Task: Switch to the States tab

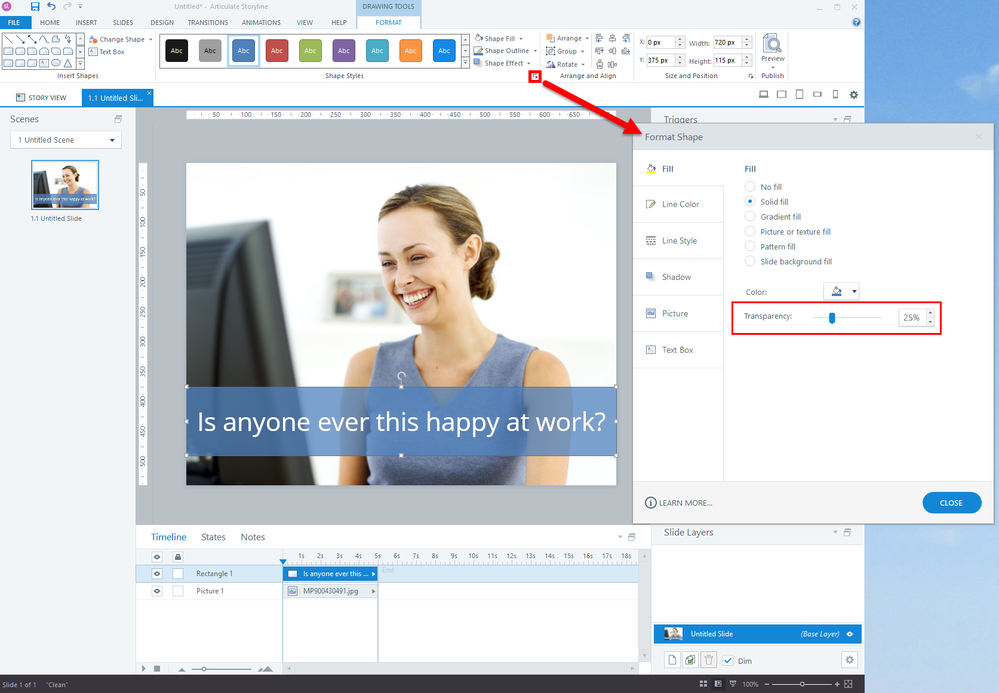Action: 213,537
